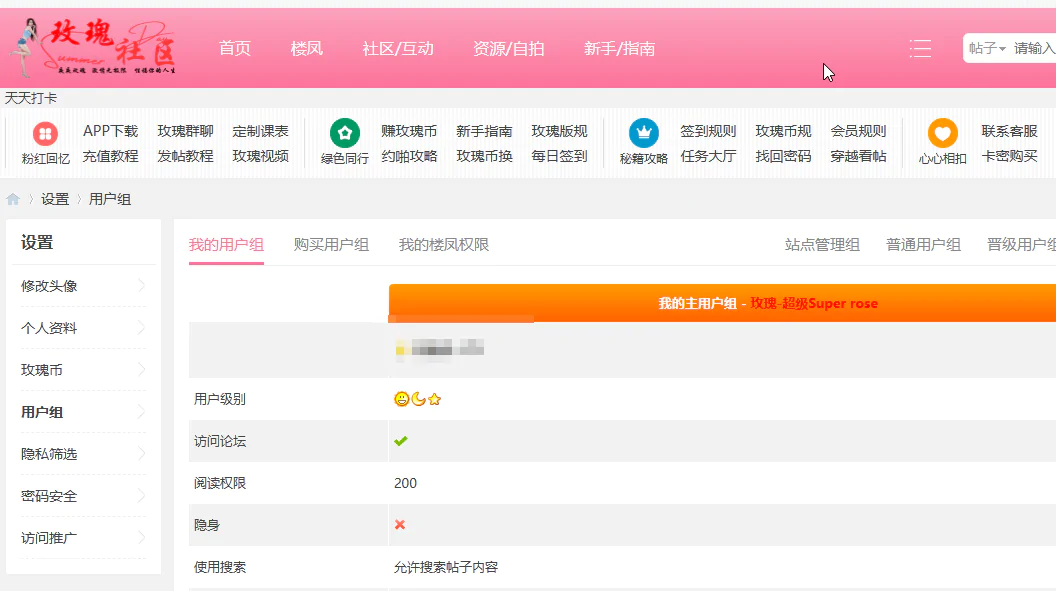
Task: Click the smiley user level icon
Action: 401,399
